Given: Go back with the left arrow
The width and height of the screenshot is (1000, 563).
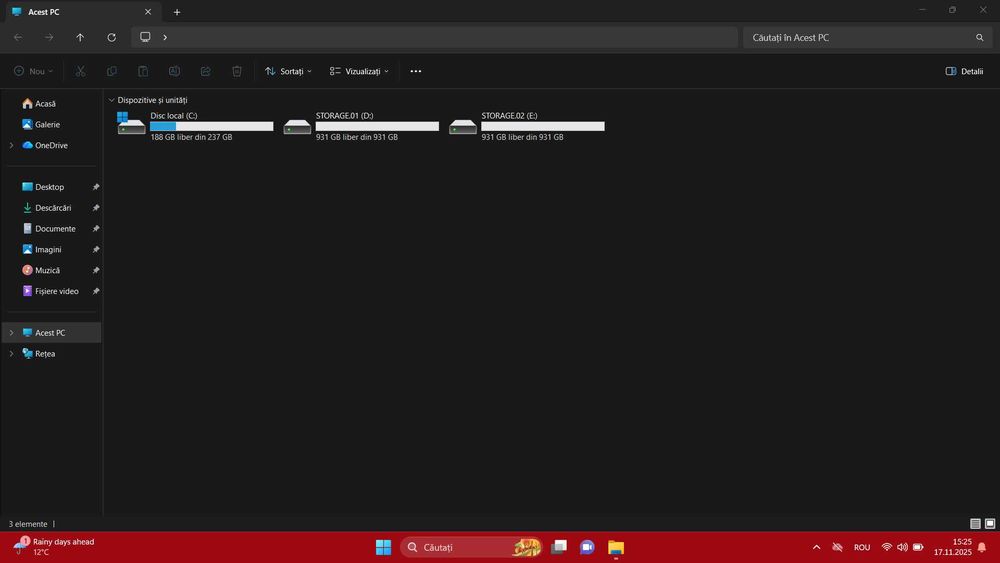Looking at the screenshot, I should [x=18, y=38].
